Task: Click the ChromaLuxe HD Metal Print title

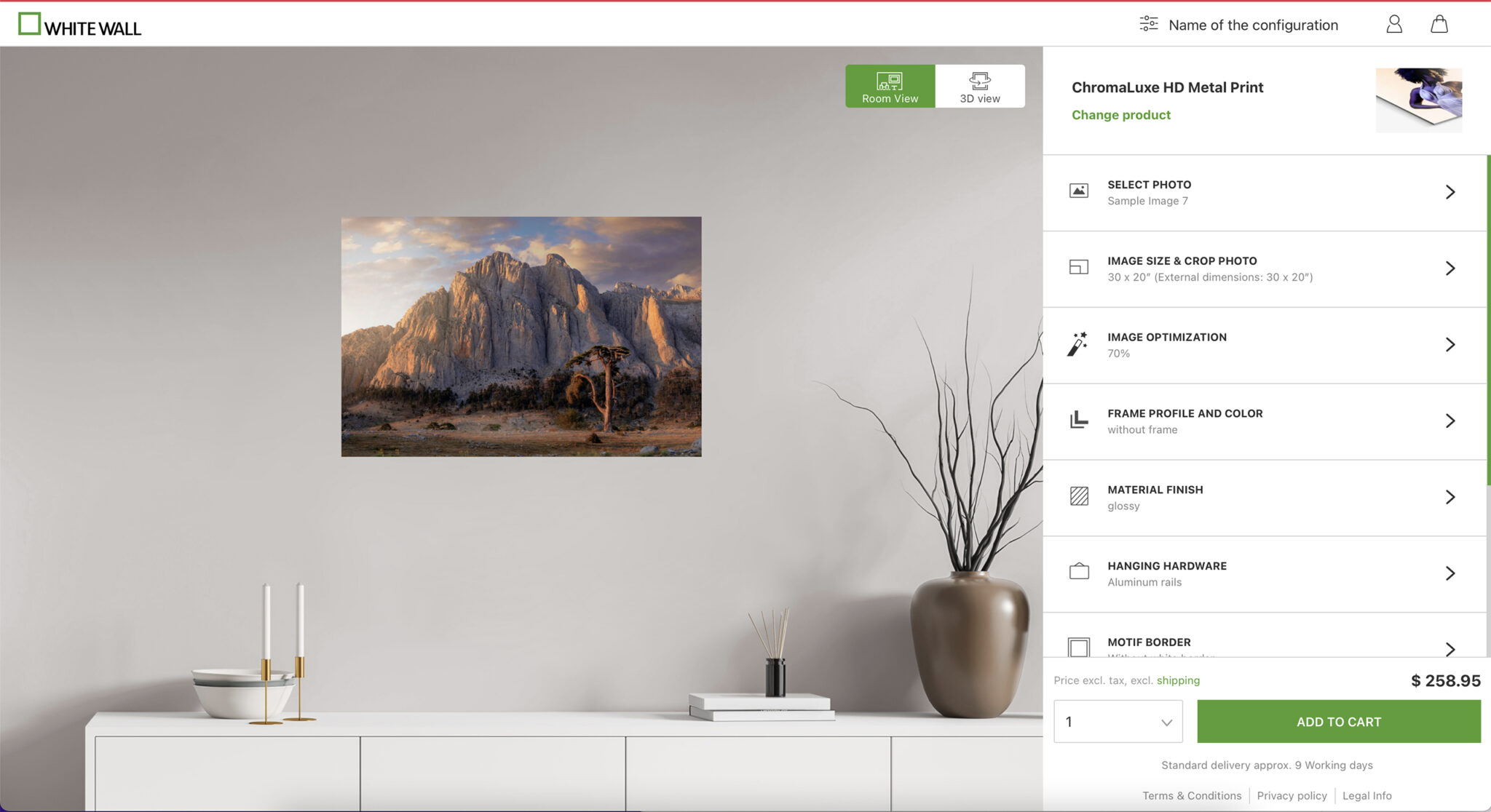Action: [x=1167, y=87]
